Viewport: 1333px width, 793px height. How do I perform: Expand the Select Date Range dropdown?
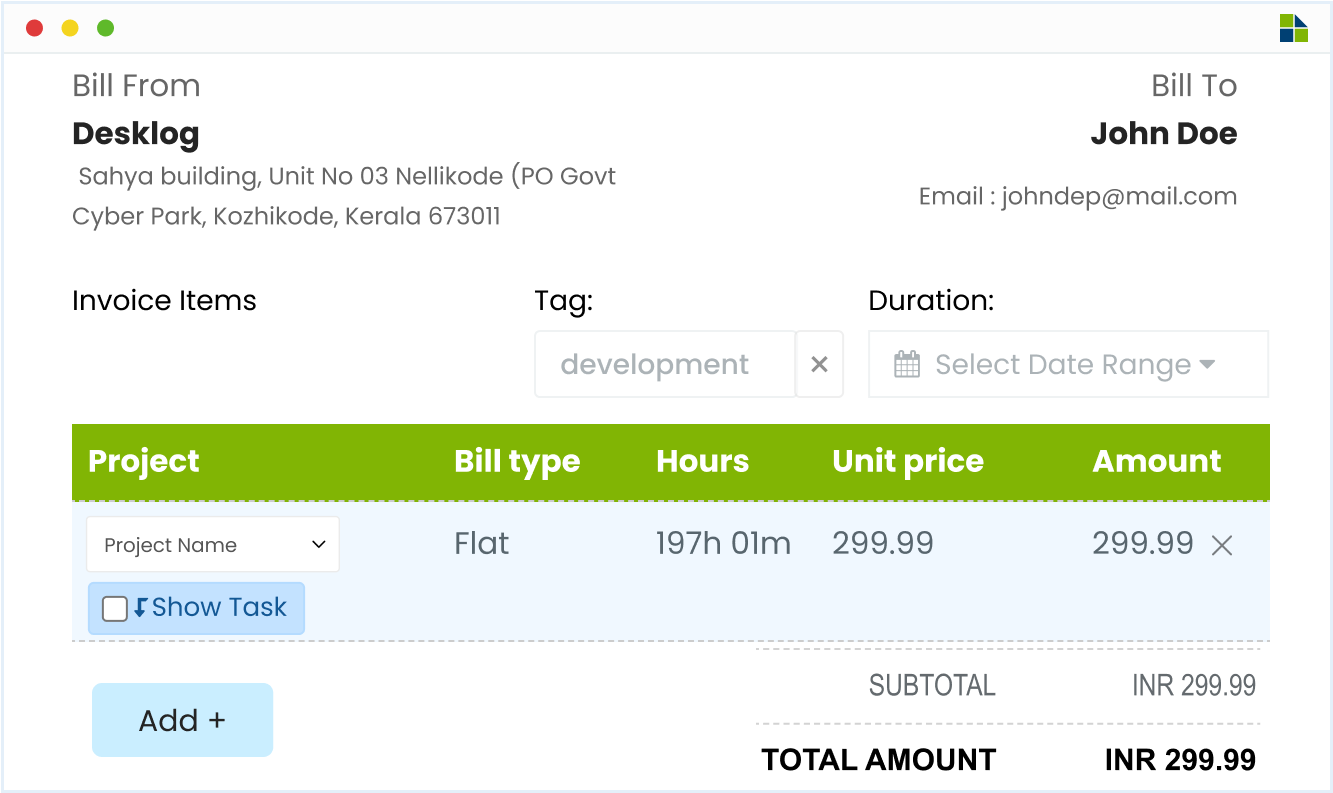pyautogui.click(x=1068, y=365)
